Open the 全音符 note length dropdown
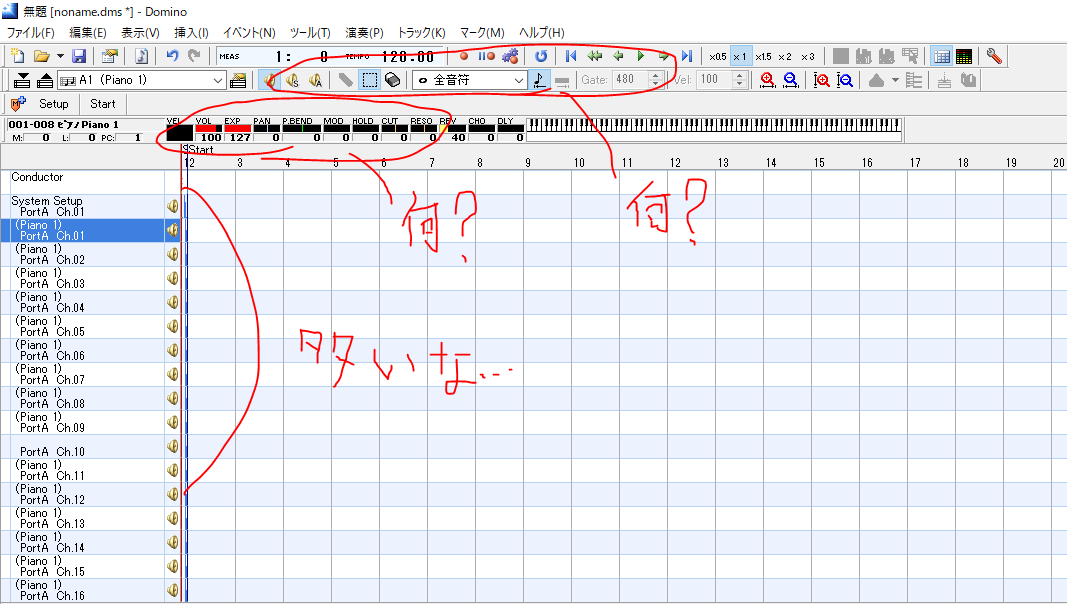Viewport: 1067px width, 604px height. tap(470, 80)
